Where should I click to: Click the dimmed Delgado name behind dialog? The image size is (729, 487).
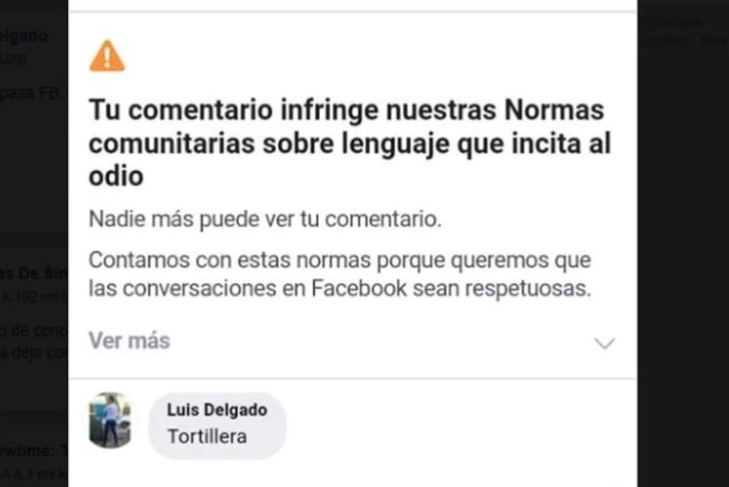tap(26, 36)
